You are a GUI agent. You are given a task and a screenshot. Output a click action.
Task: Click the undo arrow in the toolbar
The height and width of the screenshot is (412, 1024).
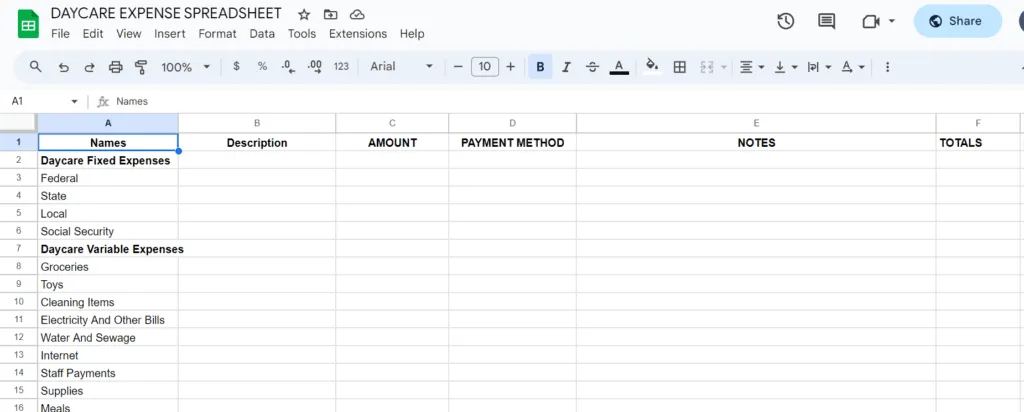64,67
